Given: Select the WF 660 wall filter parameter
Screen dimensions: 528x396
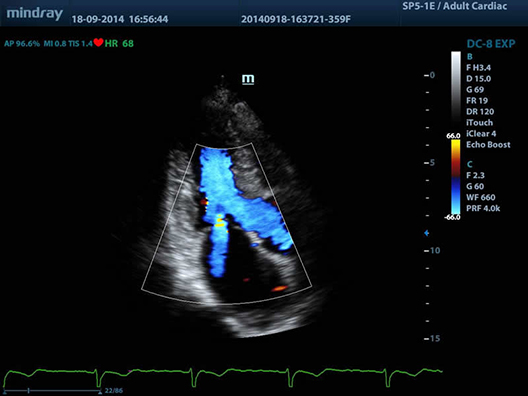Looking at the screenshot, I should click(x=481, y=197).
